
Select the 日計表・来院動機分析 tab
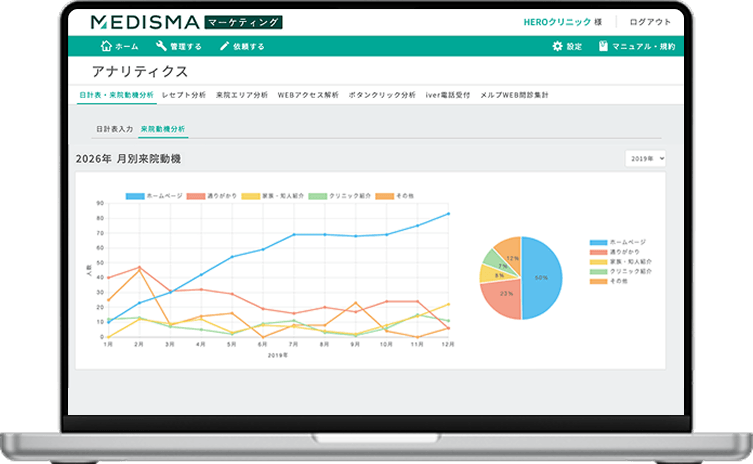tap(117, 95)
